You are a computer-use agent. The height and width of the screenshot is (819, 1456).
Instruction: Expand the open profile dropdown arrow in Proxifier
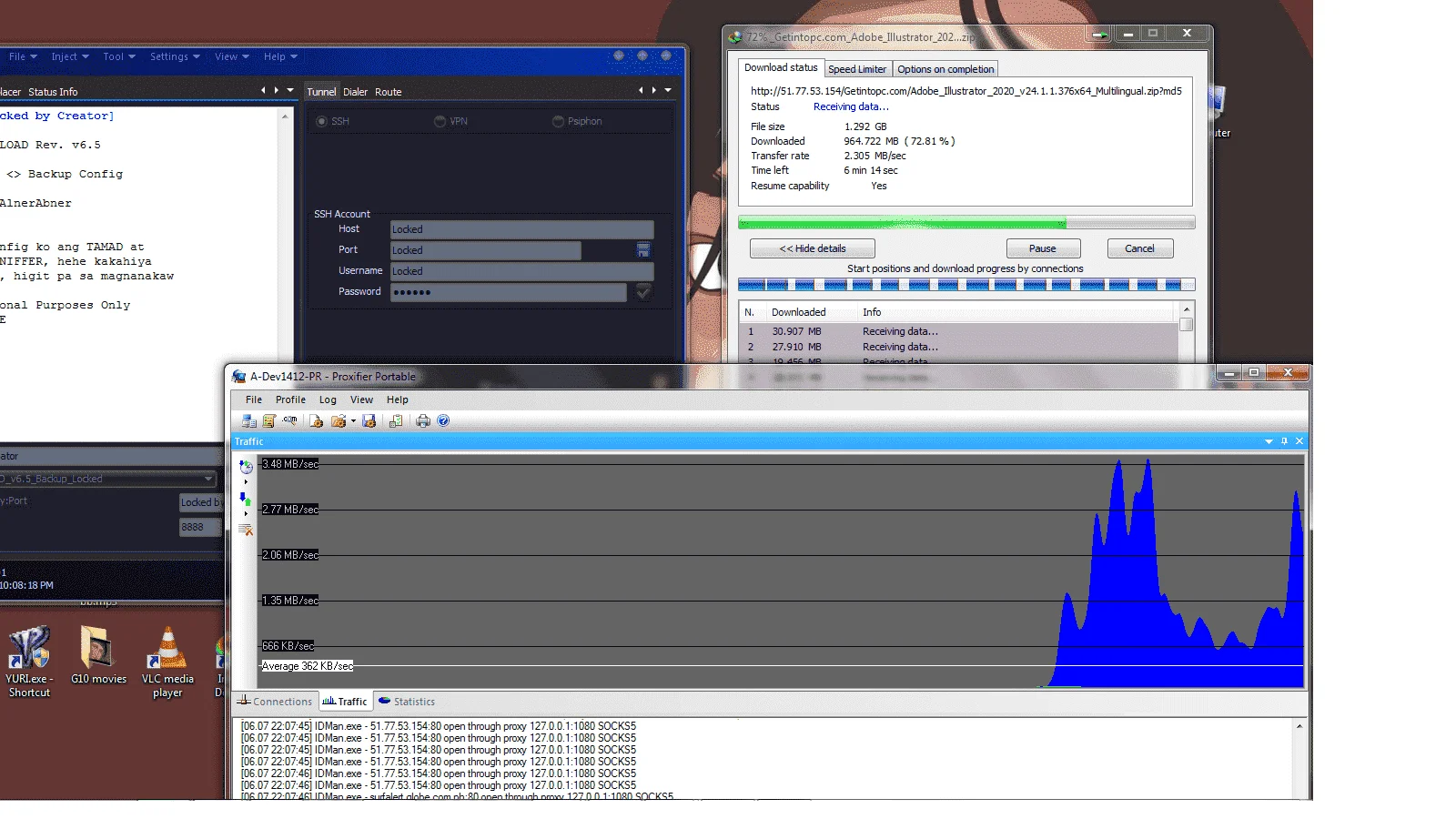coord(353,421)
